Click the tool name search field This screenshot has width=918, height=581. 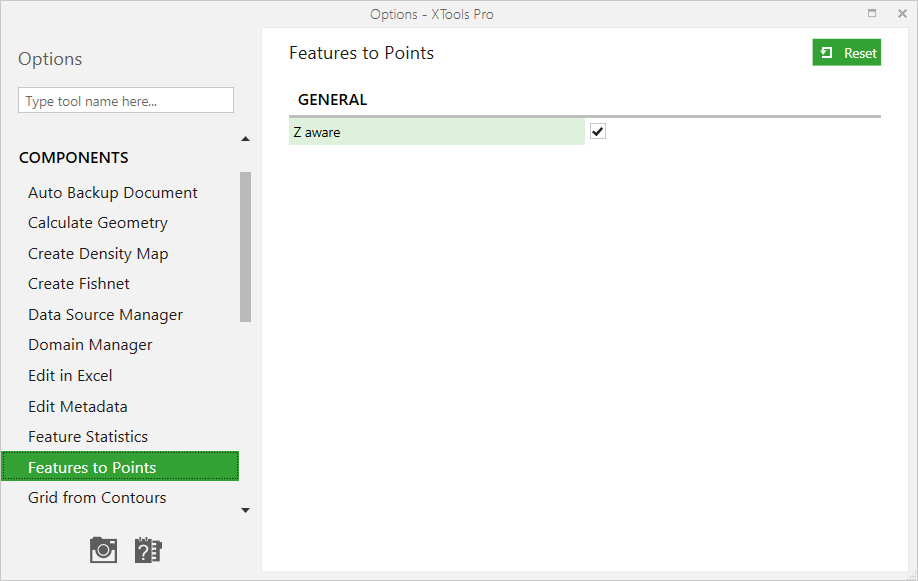click(126, 101)
